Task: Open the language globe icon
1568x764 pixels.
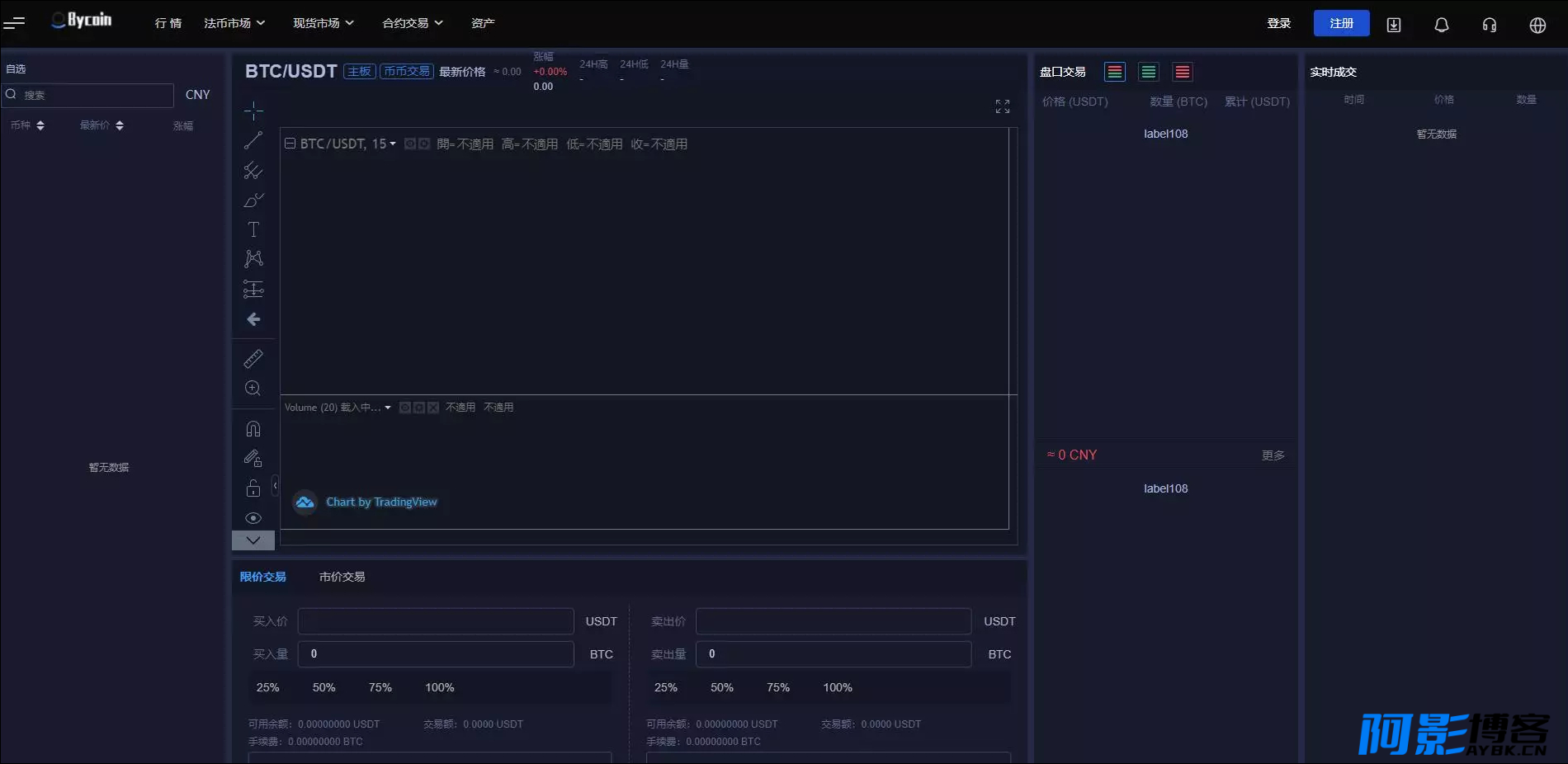Action: pos(1537,25)
